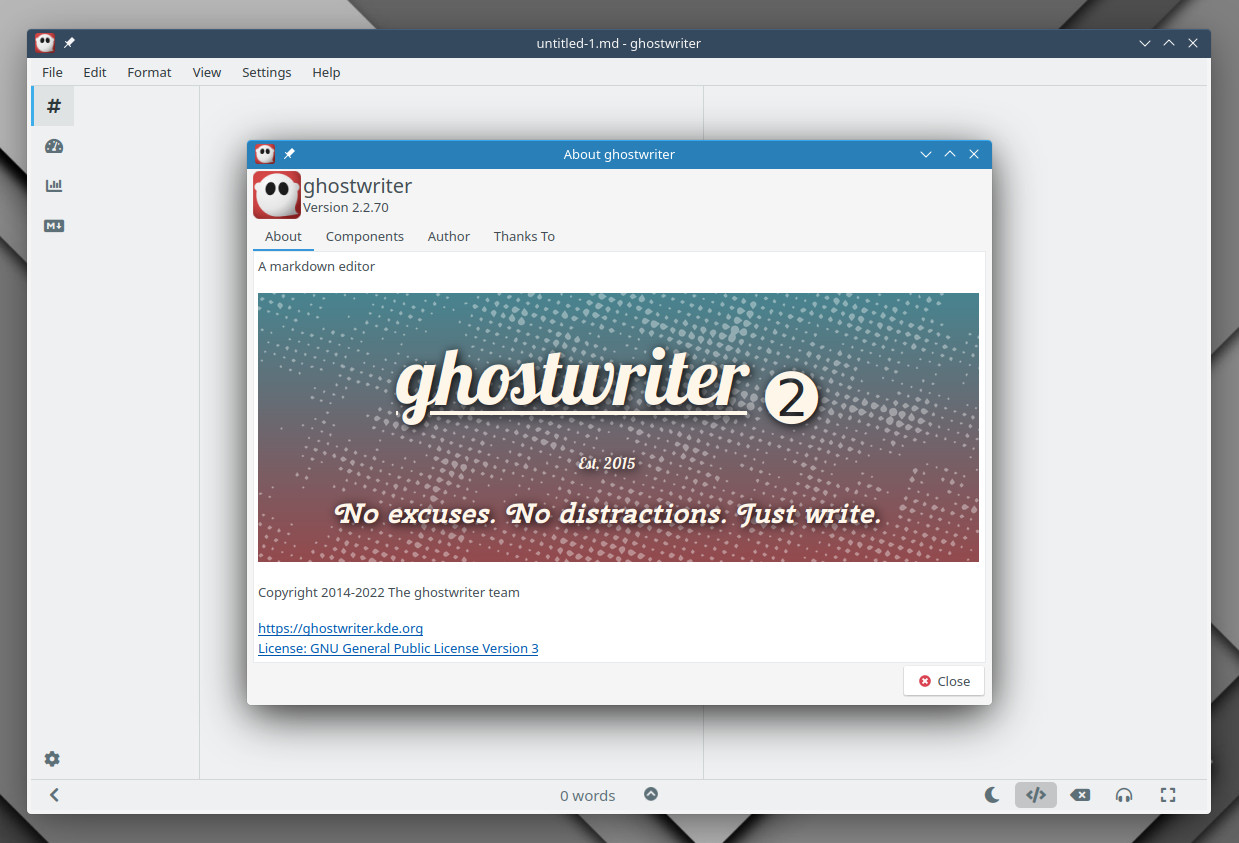This screenshot has height=843, width=1239.
Task: Open the Format menu
Action: click(149, 72)
